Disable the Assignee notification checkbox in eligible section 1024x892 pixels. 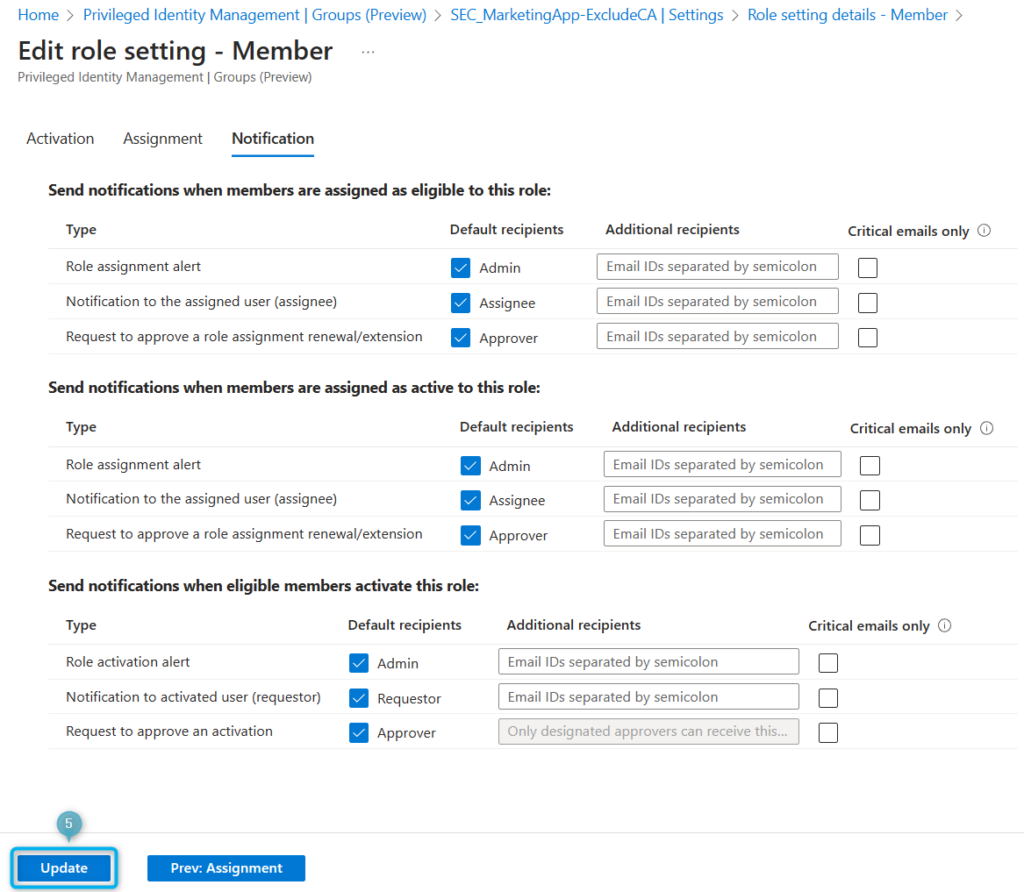click(460, 302)
